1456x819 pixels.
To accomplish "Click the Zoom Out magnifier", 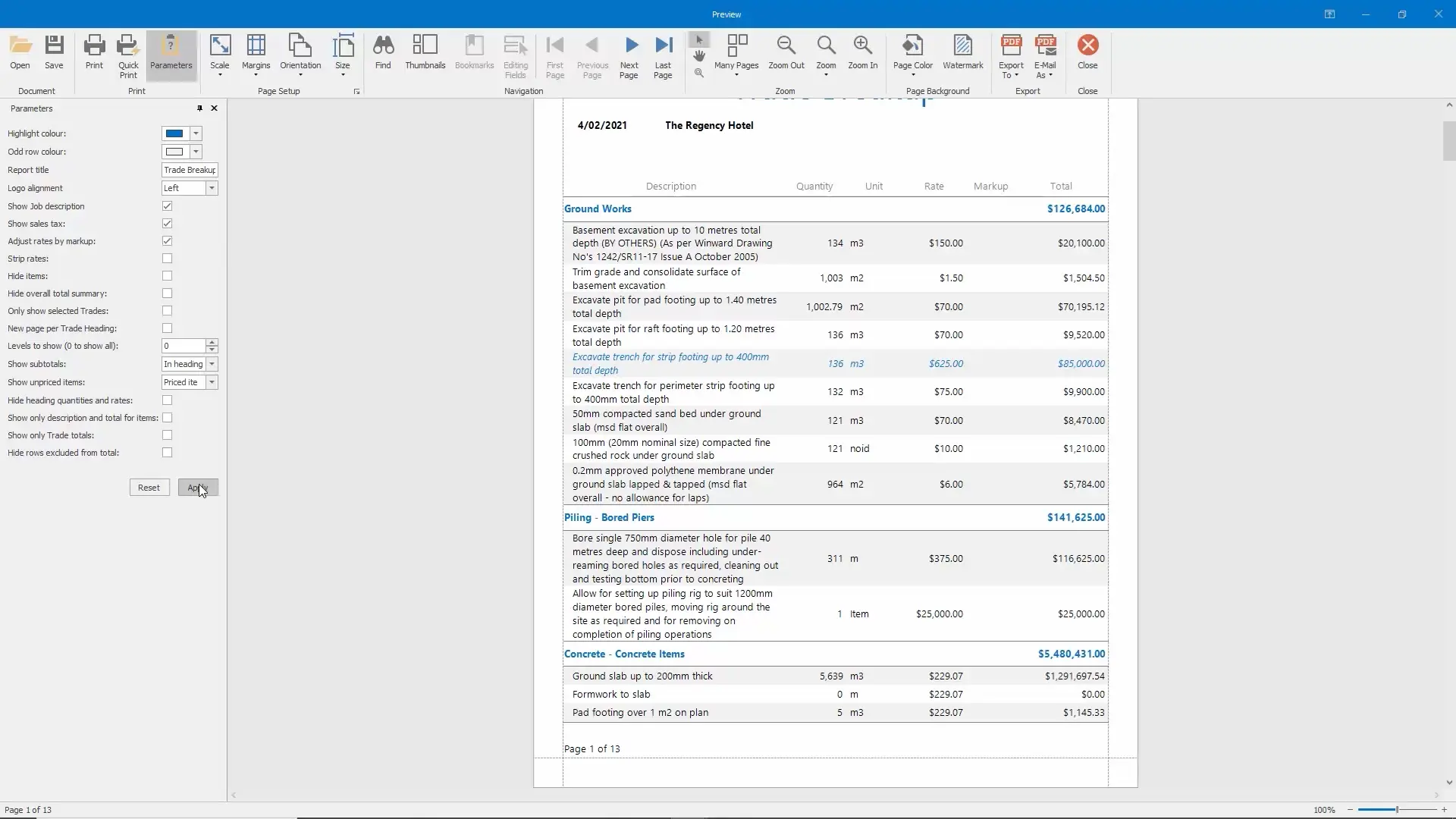I will 786,52.
